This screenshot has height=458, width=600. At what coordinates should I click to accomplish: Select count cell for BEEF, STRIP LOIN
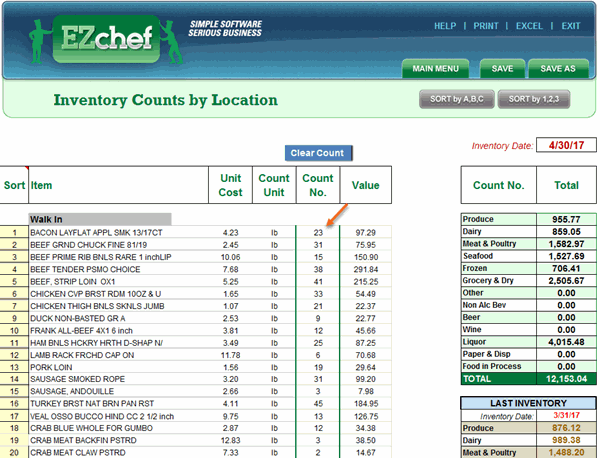click(x=318, y=282)
